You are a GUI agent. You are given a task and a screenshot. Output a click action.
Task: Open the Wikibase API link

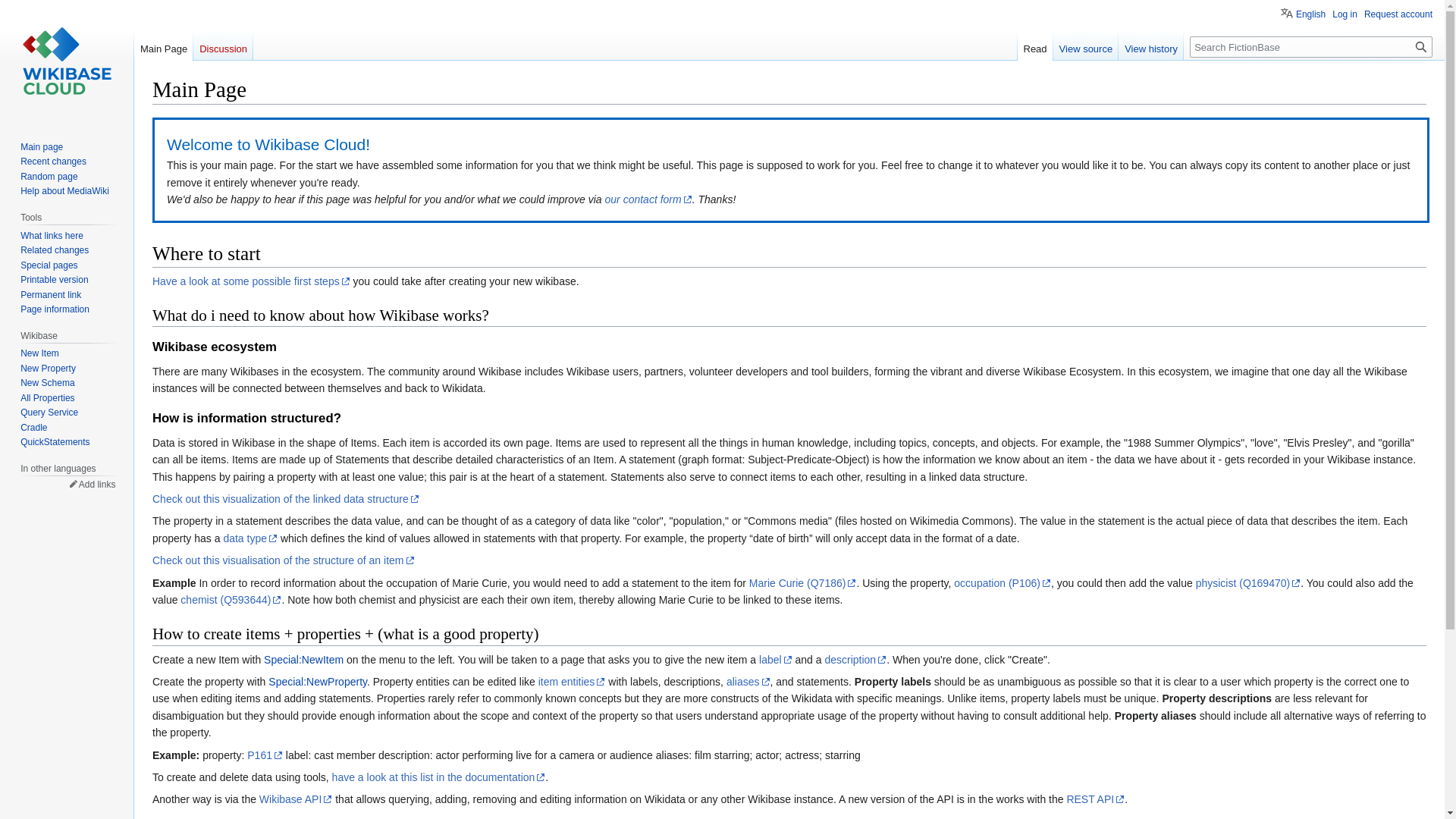coord(296,799)
